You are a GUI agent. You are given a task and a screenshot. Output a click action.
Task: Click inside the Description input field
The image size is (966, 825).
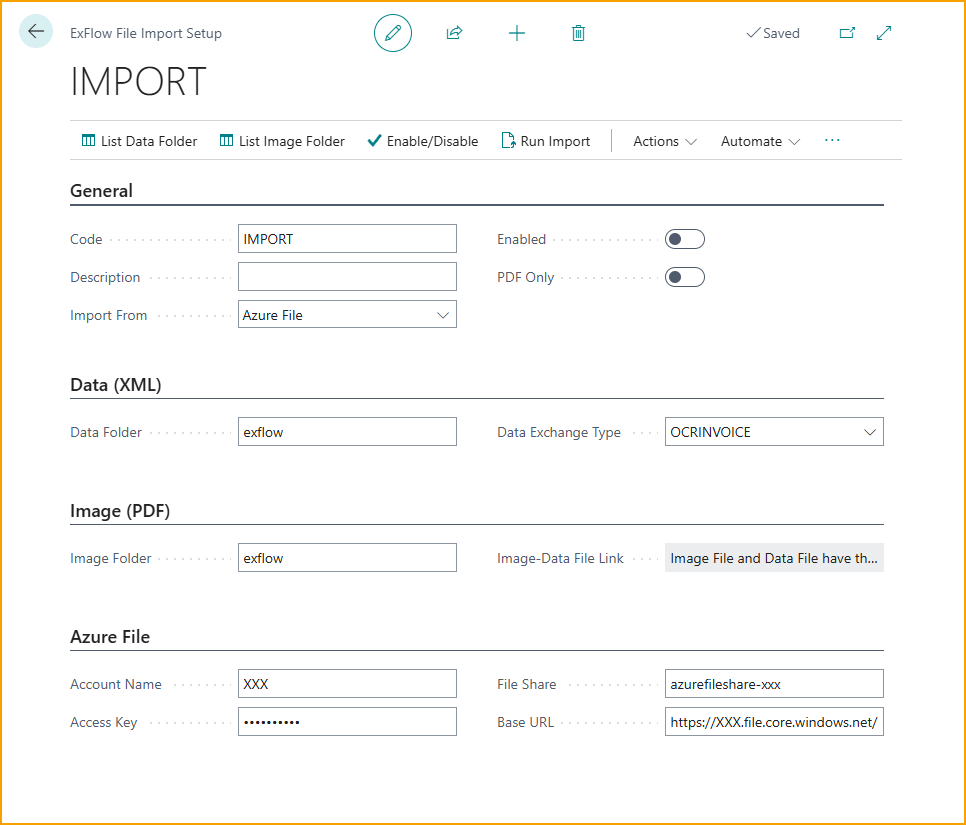(347, 276)
